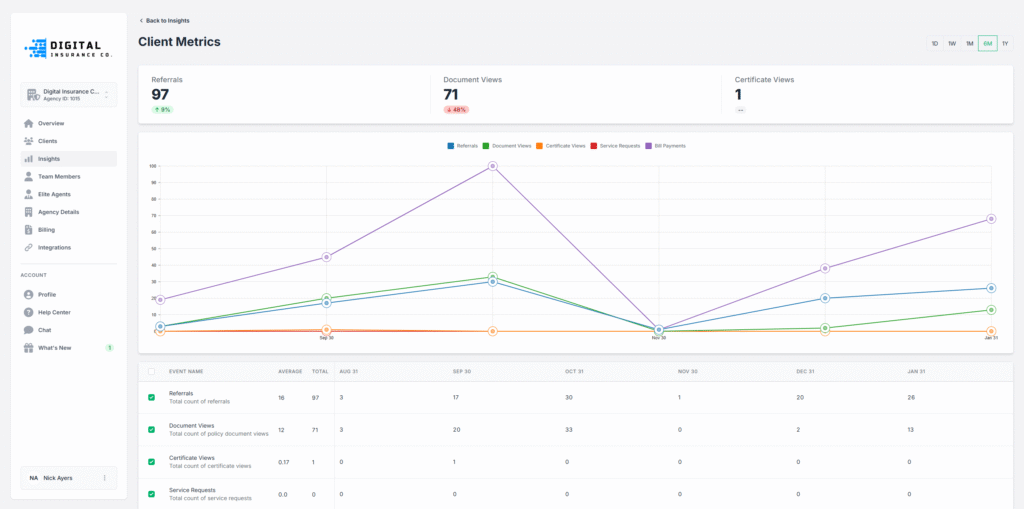Open Billing via its icon
The image size is (1024, 509).
pos(28,230)
